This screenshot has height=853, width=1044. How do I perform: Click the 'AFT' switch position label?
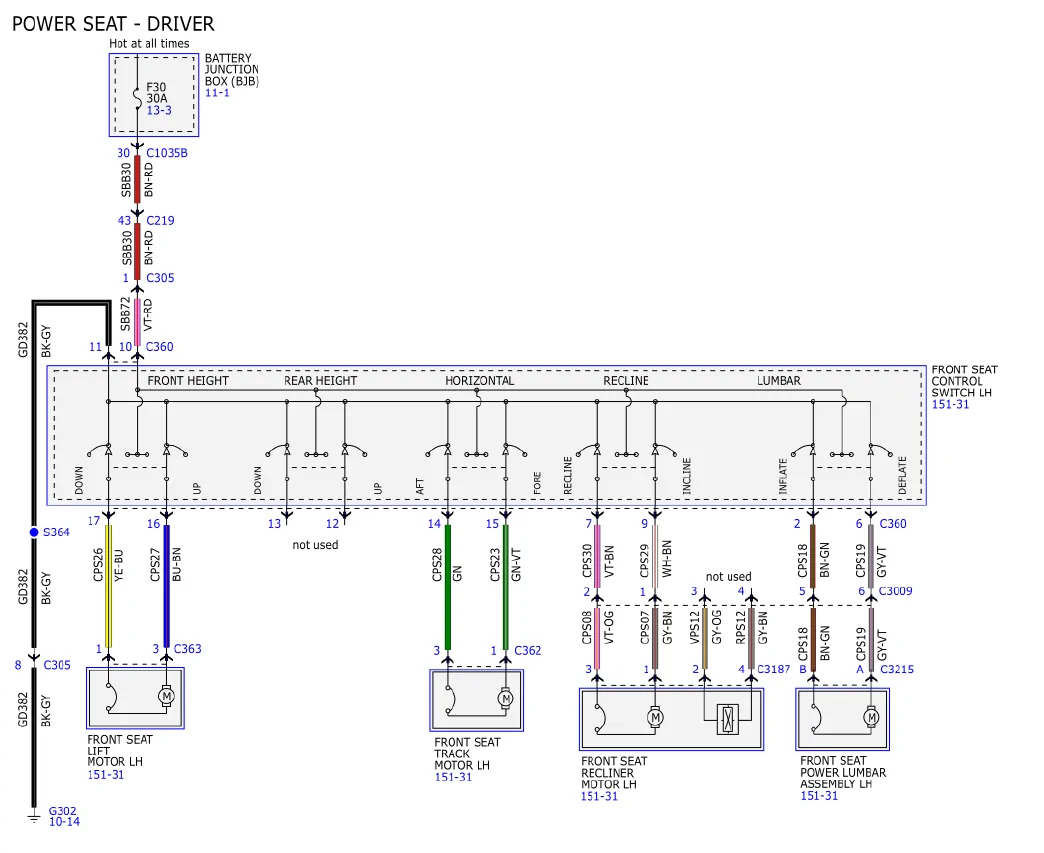click(x=419, y=487)
